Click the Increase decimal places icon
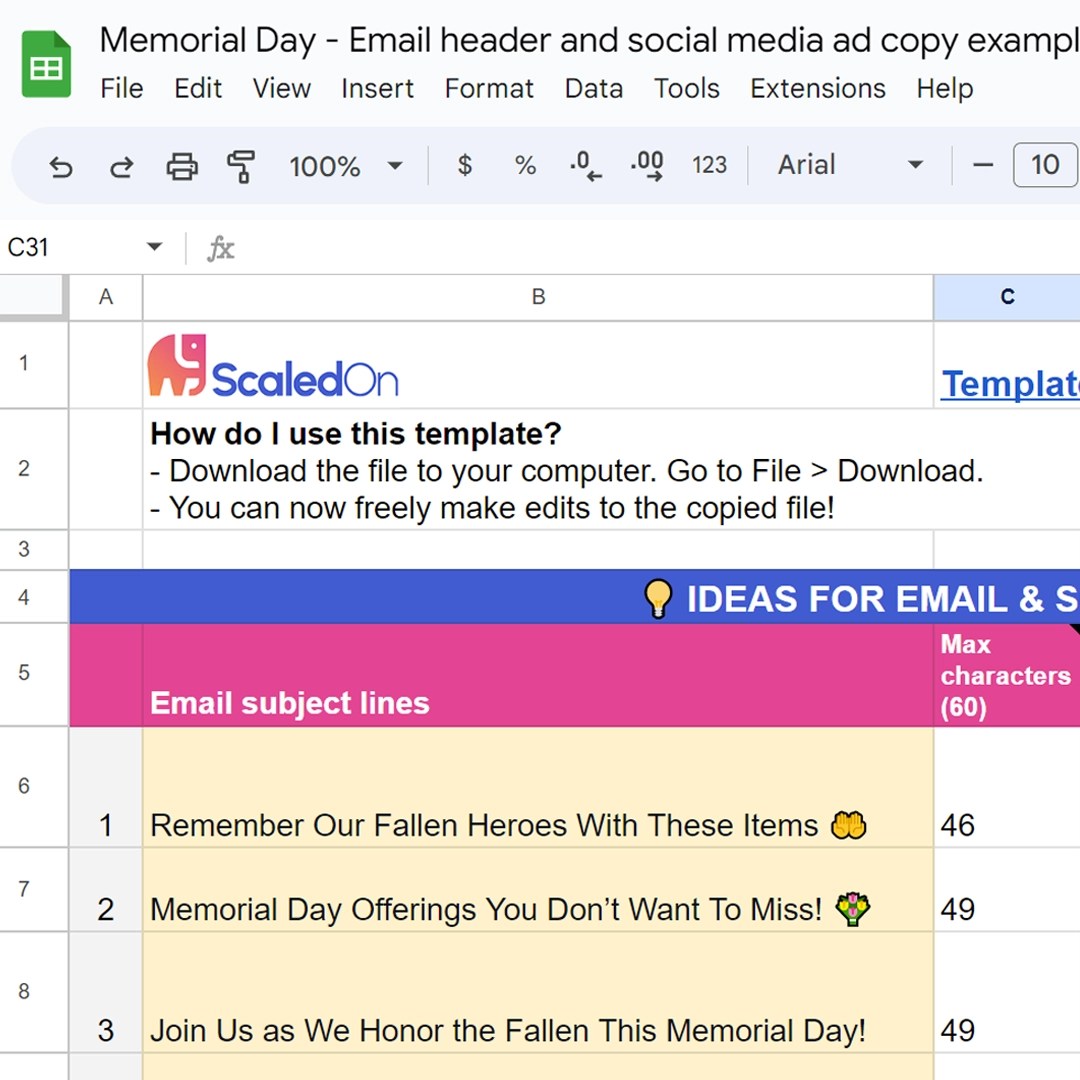1080x1080 pixels. (x=645, y=166)
